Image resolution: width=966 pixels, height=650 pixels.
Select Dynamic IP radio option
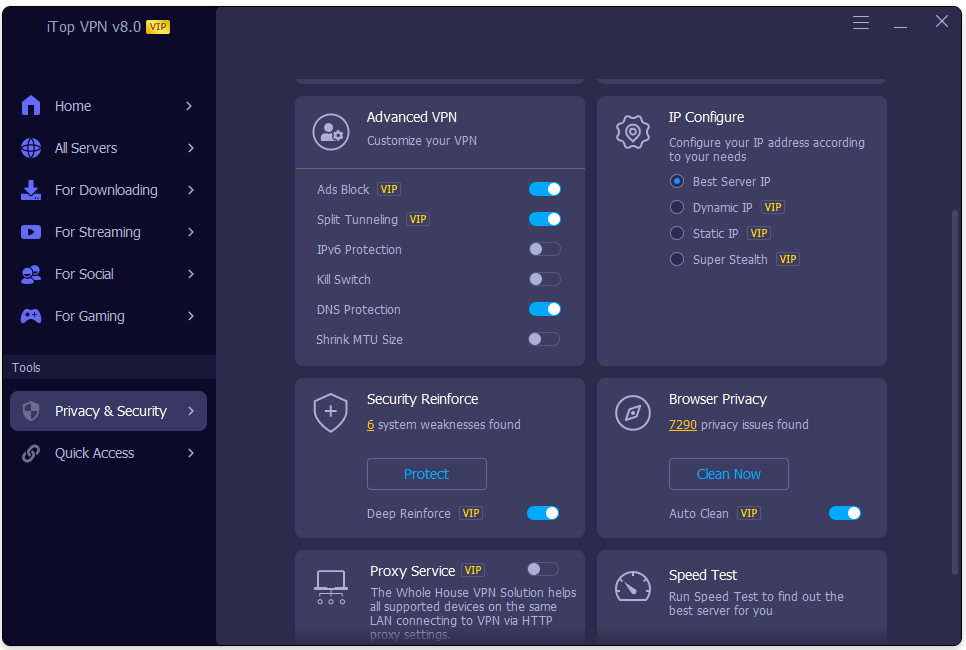676,207
